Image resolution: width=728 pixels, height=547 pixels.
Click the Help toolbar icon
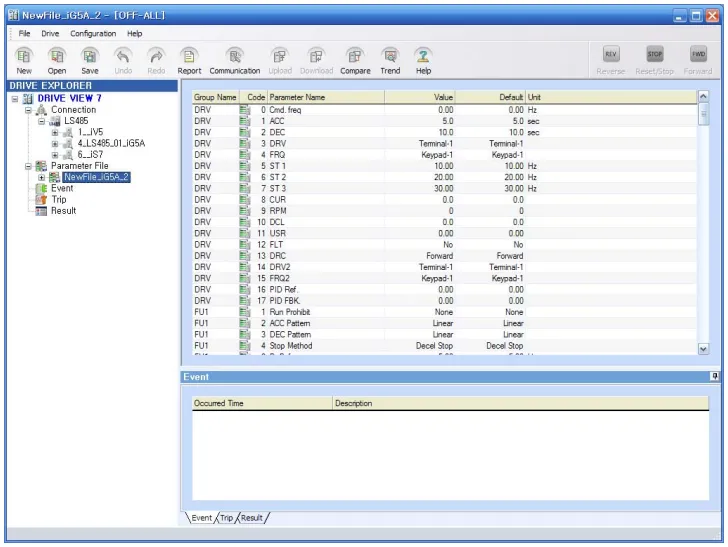[423, 57]
